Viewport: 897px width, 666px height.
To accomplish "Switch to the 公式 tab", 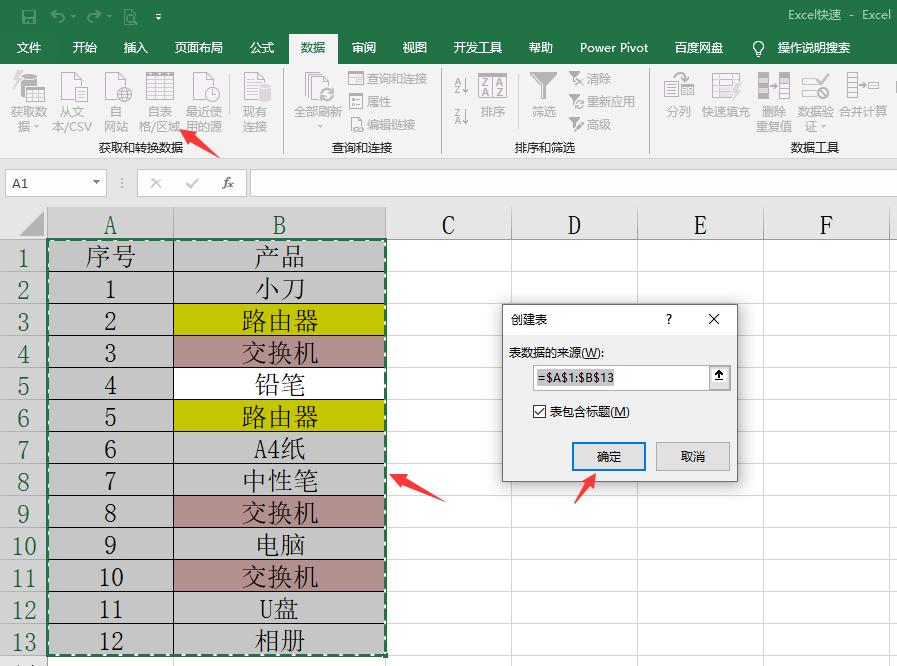I will [x=262, y=48].
